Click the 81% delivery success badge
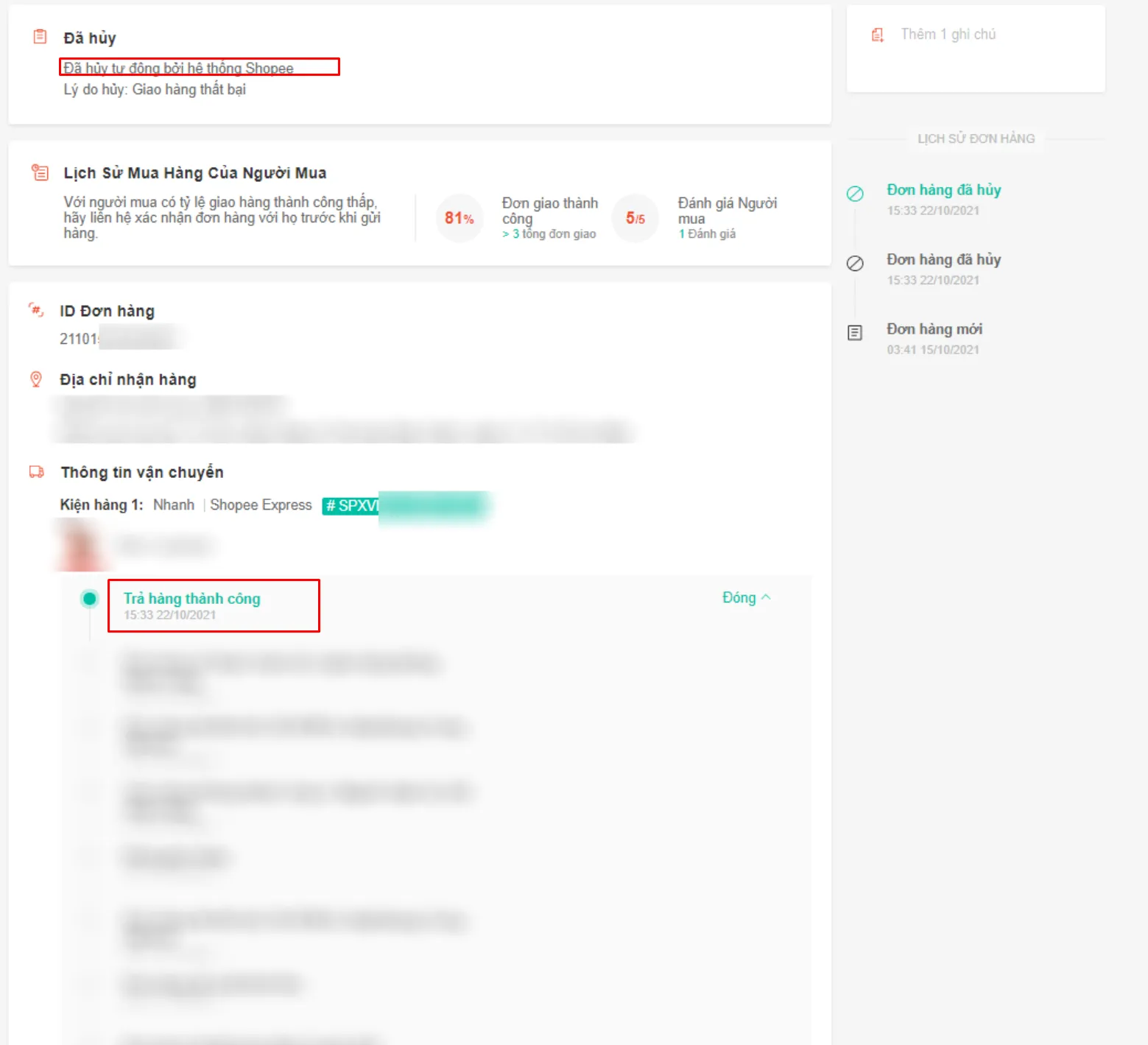 [x=459, y=218]
